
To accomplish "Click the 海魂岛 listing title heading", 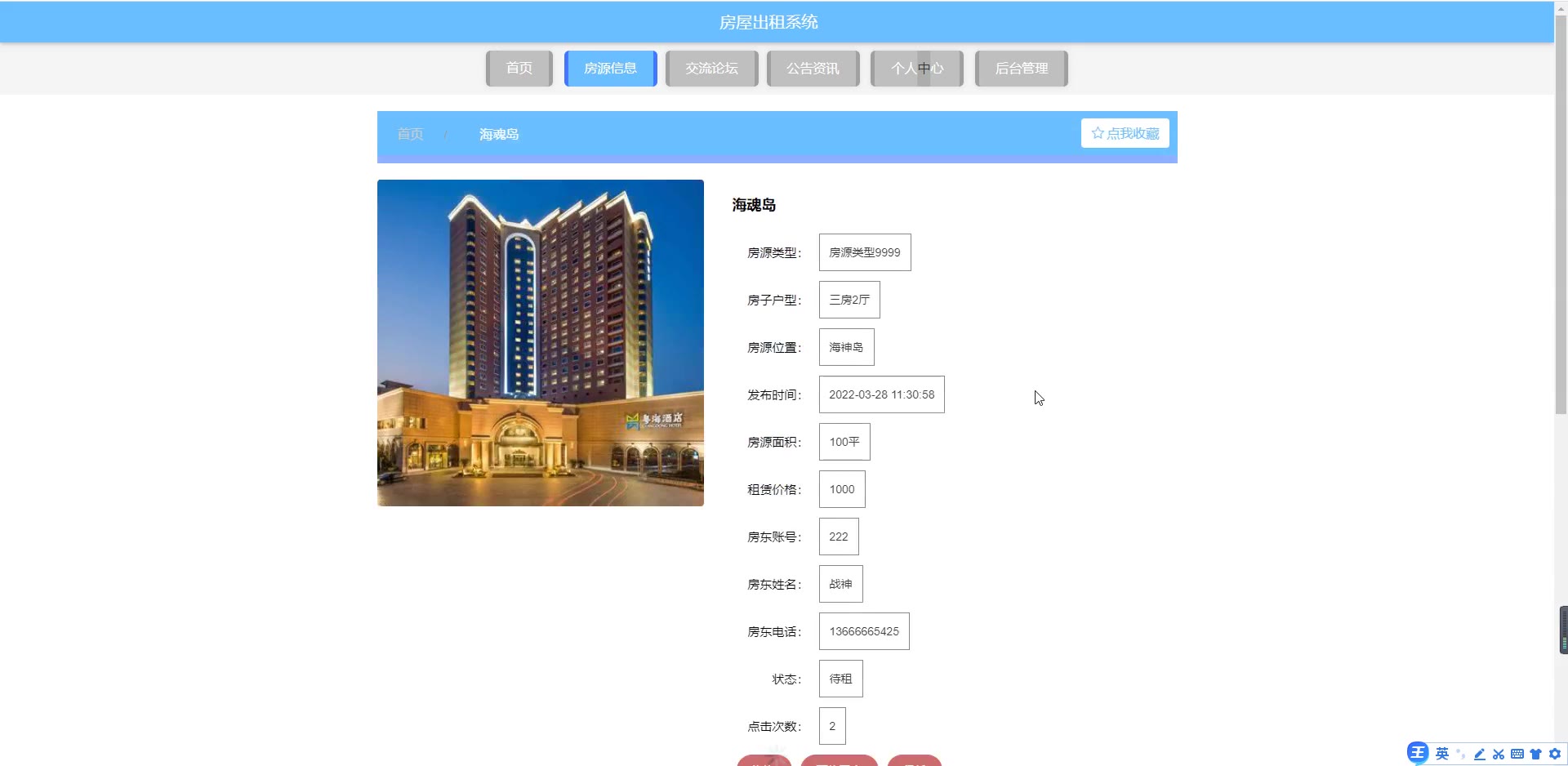I will (x=754, y=205).
